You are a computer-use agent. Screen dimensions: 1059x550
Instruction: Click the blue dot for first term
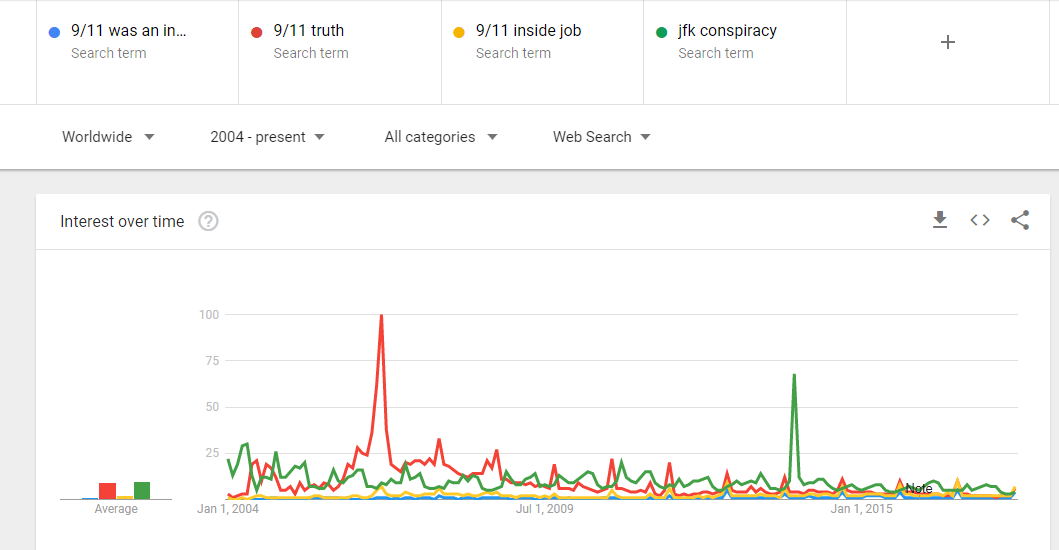pyautogui.click(x=54, y=32)
